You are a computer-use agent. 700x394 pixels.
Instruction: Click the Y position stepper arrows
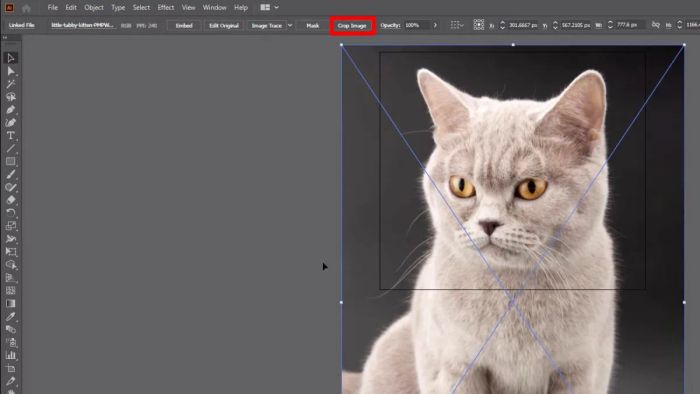[x=555, y=25]
